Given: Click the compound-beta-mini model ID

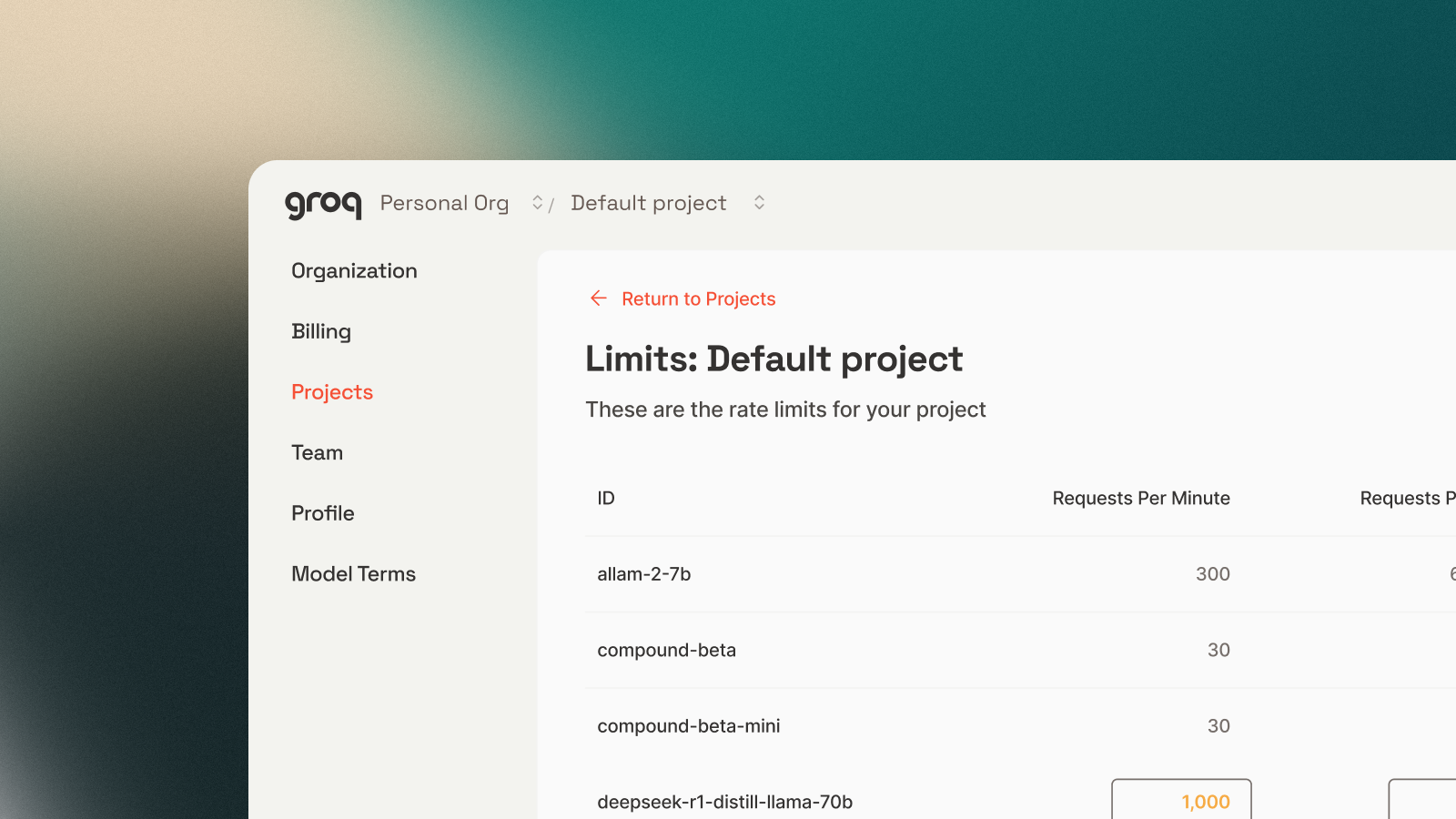Looking at the screenshot, I should tap(689, 726).
